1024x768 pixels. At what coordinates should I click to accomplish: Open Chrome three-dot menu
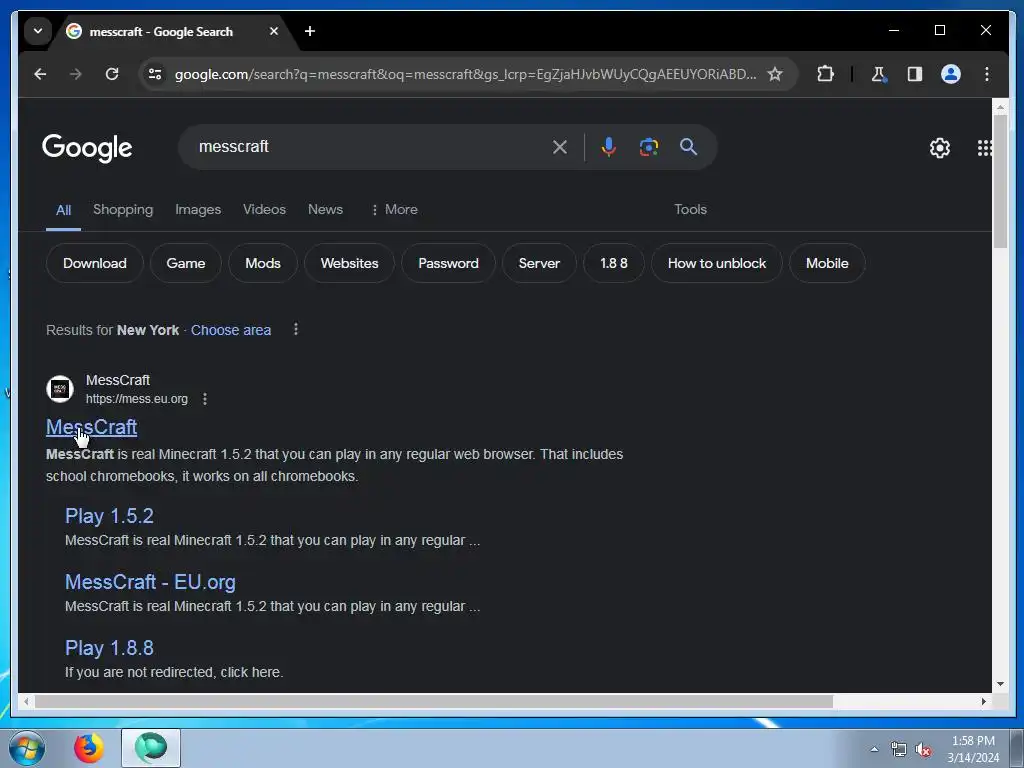click(986, 74)
